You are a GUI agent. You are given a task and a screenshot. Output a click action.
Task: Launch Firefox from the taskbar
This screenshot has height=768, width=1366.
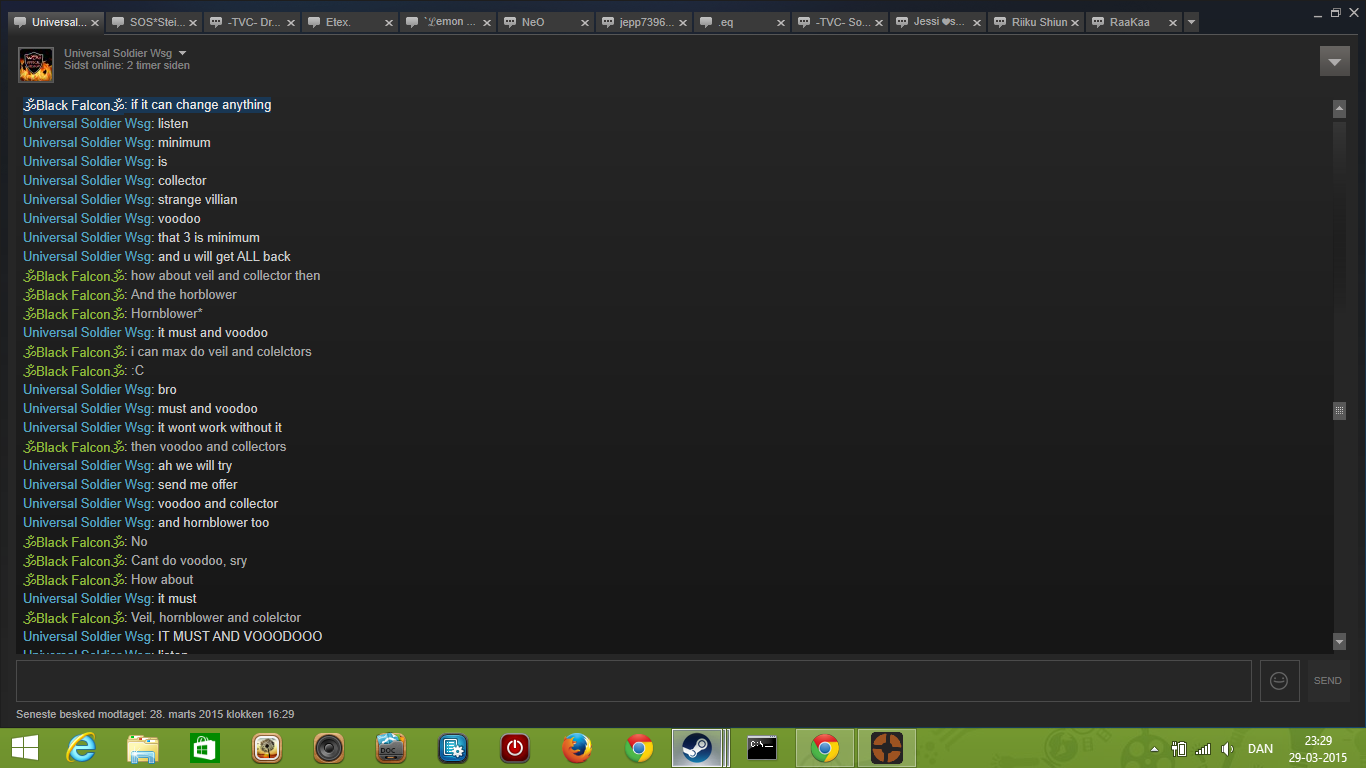(577, 748)
